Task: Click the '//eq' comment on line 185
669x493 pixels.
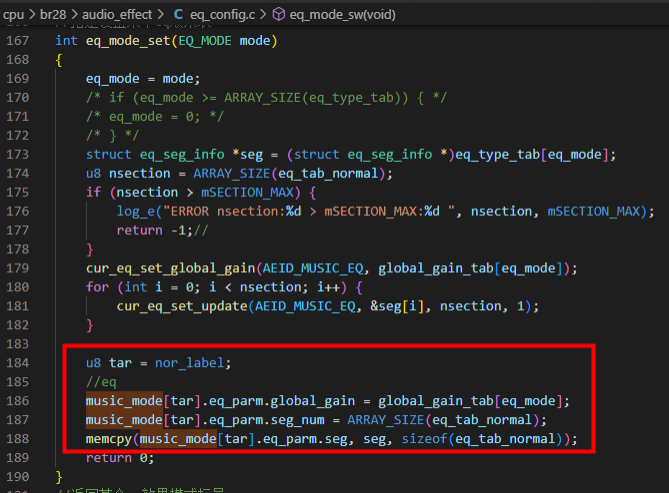Action: [x=101, y=382]
